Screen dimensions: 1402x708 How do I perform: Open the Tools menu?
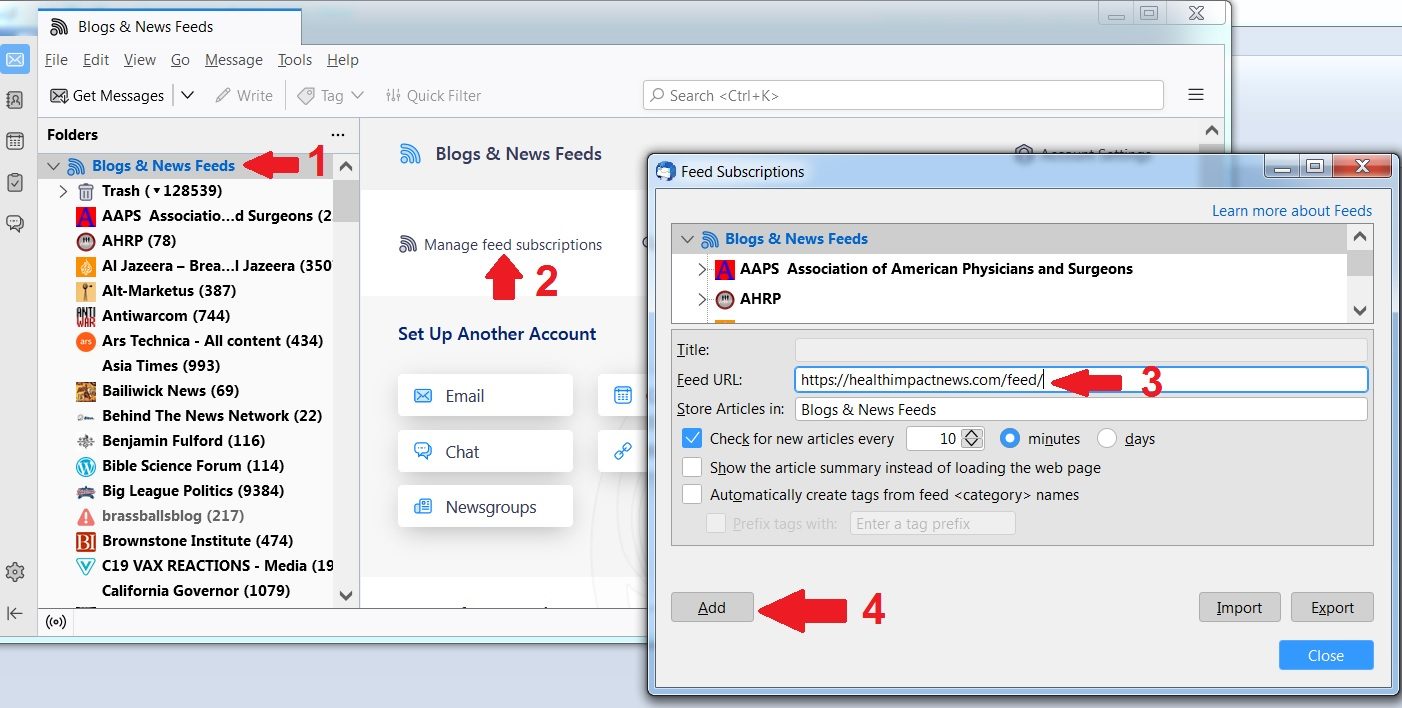[x=295, y=60]
